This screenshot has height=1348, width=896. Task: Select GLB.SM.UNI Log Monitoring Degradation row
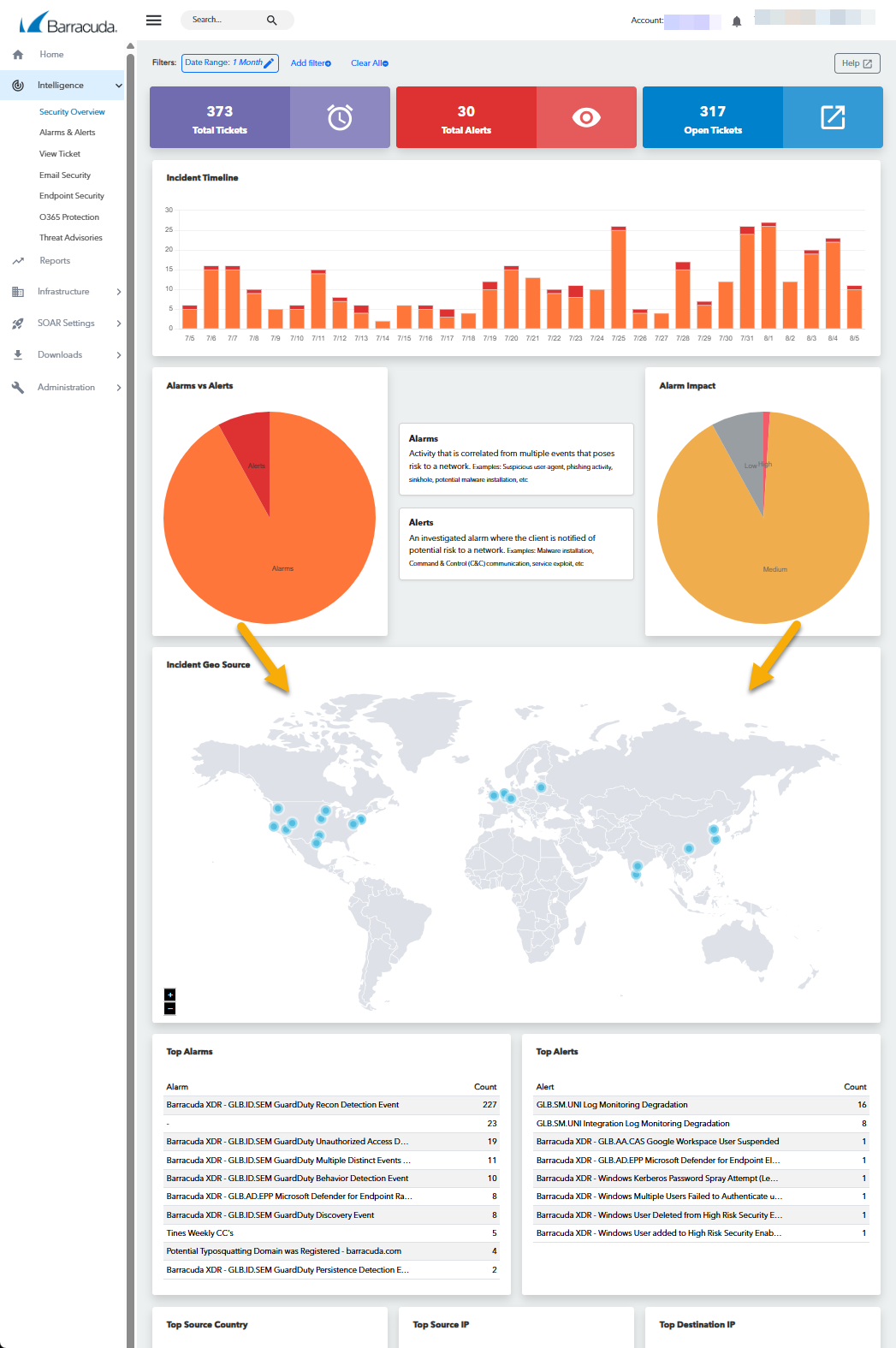coord(702,1105)
